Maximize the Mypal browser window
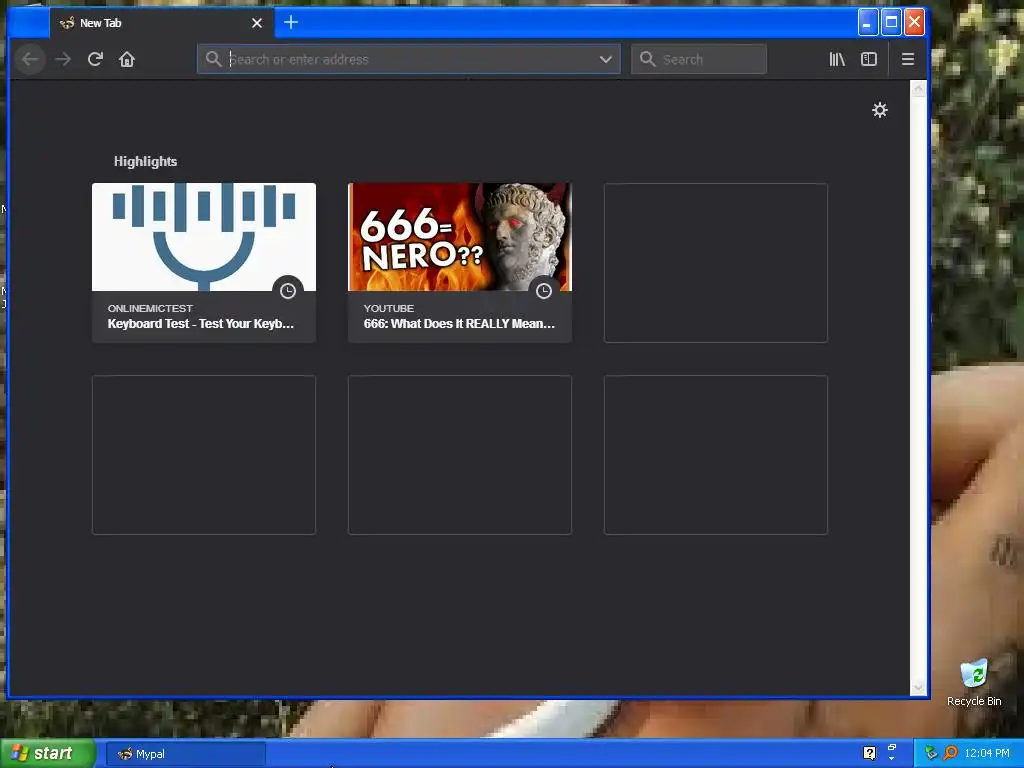Viewport: 1024px width, 768px height. coord(891,23)
